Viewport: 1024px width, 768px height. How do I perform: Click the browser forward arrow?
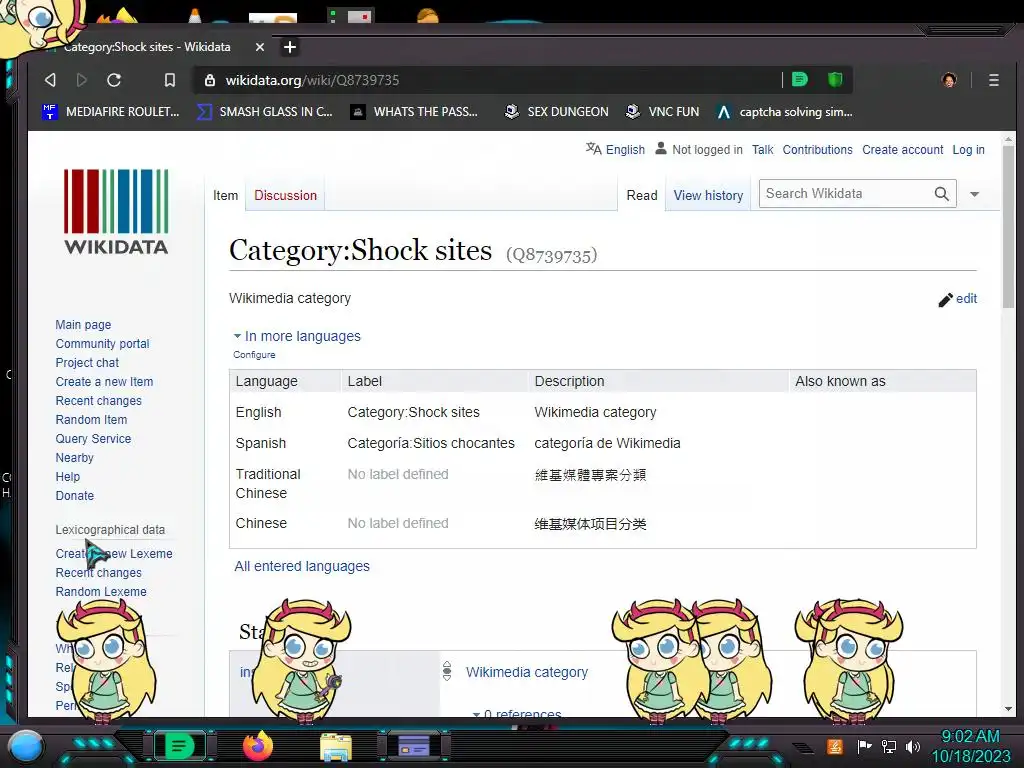[82, 80]
